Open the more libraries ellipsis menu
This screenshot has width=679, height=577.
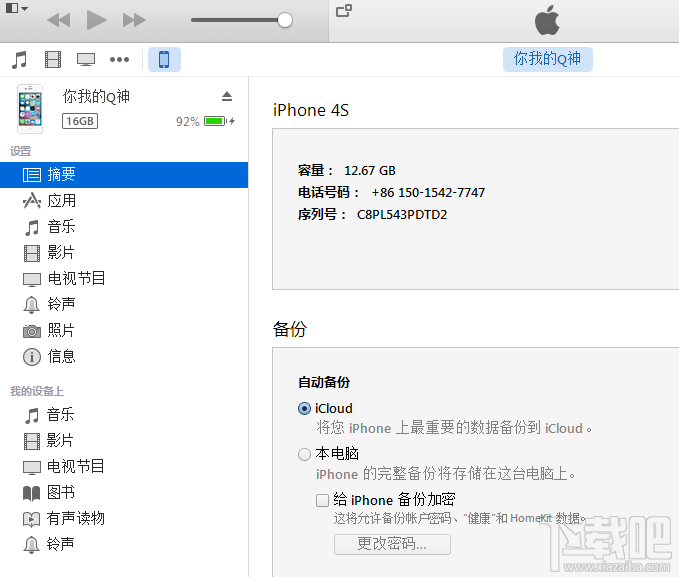(x=119, y=59)
